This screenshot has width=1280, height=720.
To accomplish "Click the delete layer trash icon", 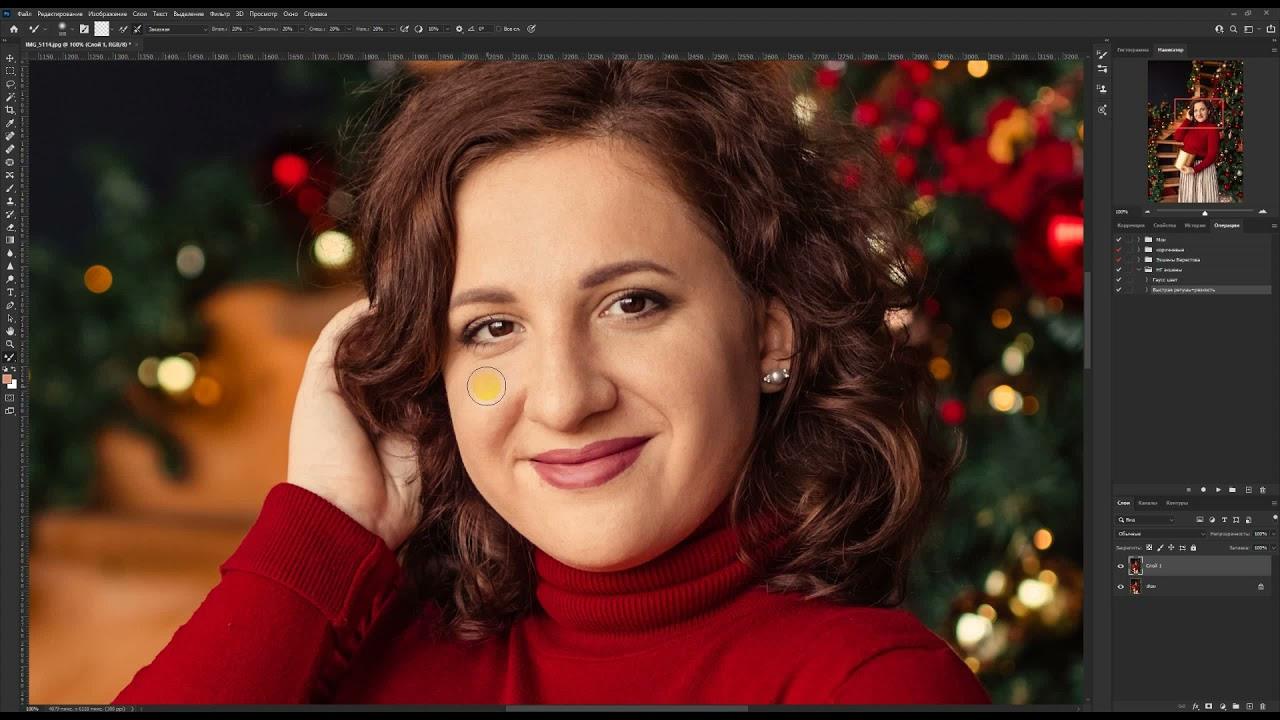I will [x=1262, y=707].
